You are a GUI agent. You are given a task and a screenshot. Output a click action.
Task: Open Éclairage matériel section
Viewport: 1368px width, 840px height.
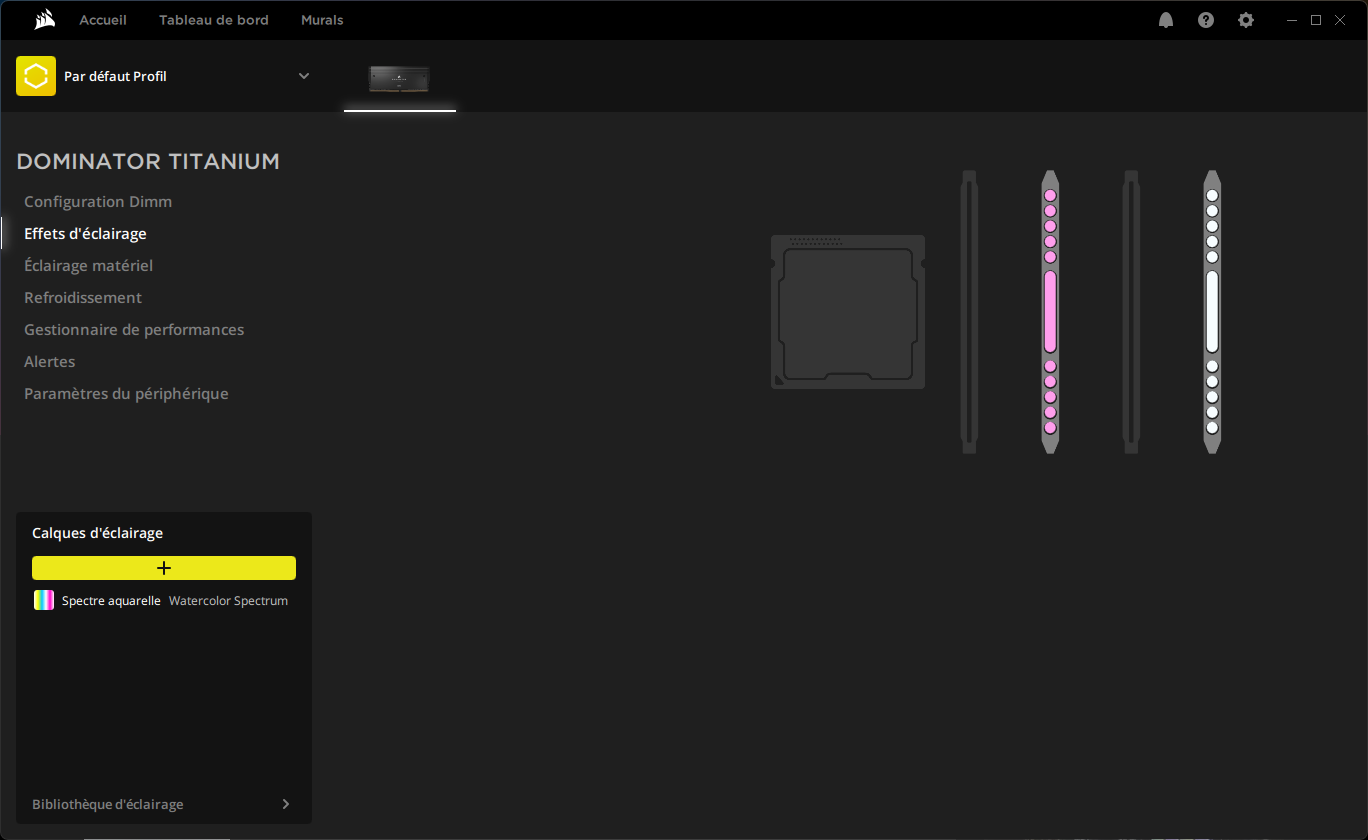click(88, 266)
